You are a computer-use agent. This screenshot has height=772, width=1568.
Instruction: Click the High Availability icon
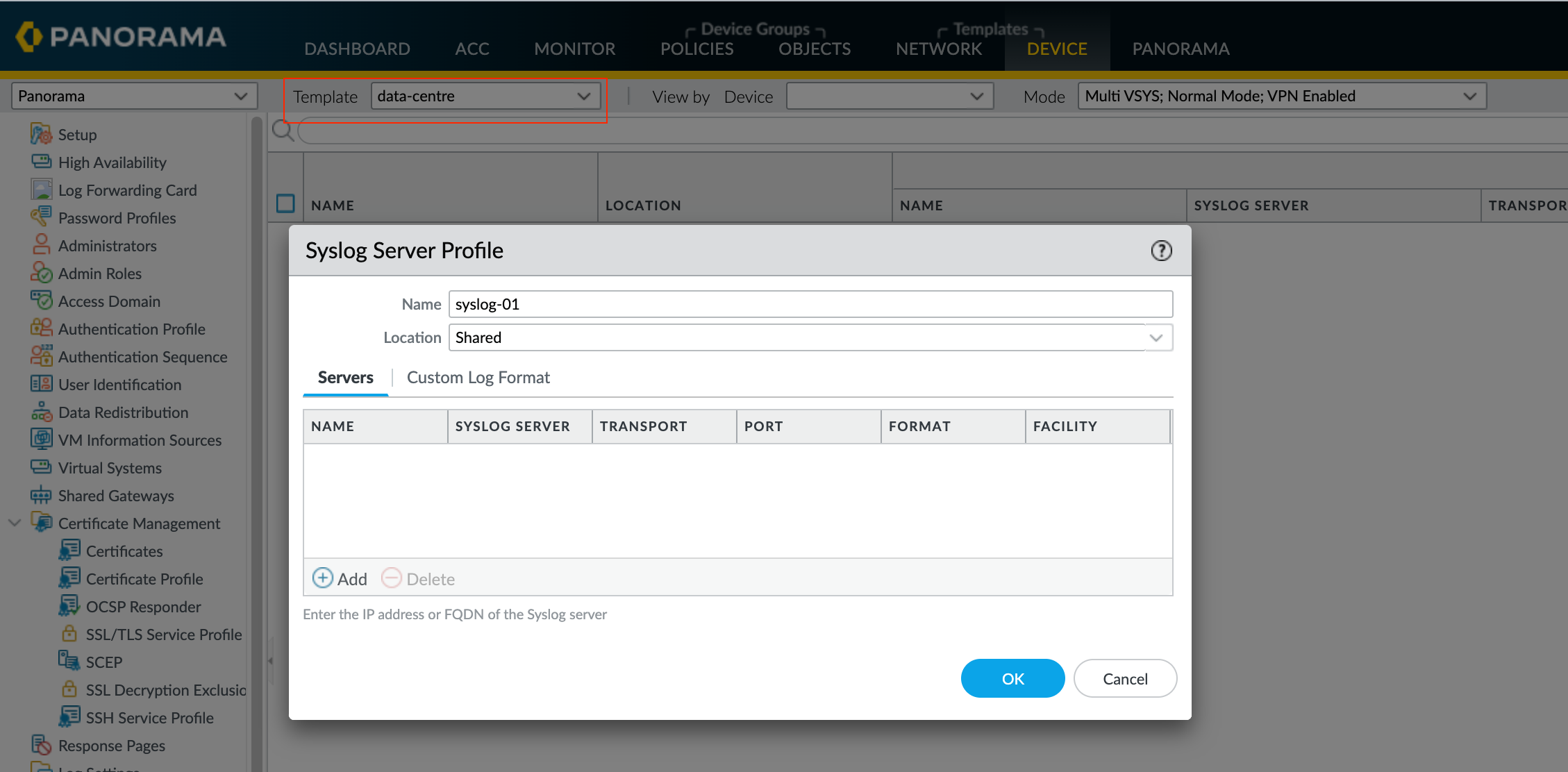(x=41, y=162)
